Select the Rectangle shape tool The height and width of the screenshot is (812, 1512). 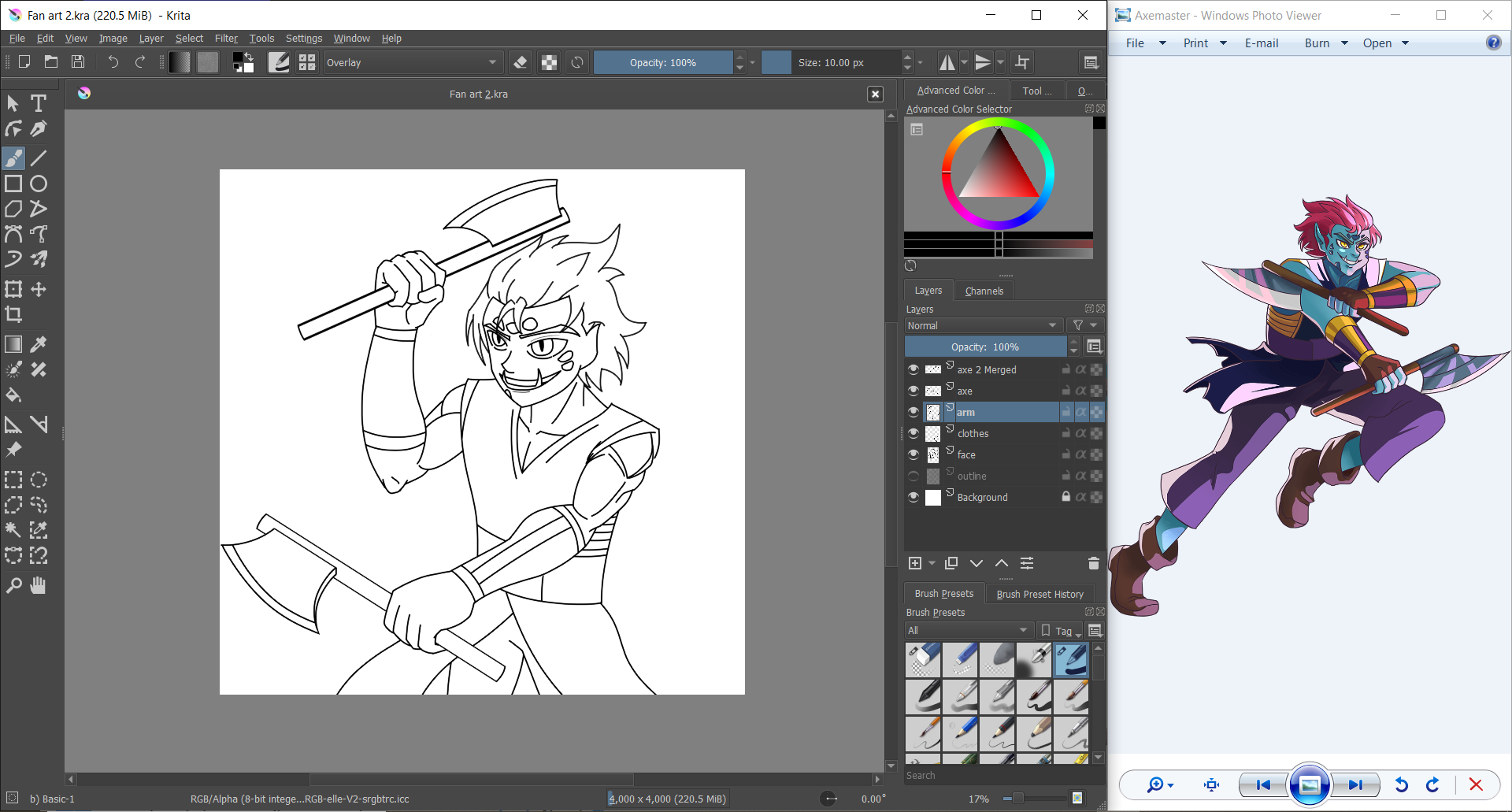point(13,184)
